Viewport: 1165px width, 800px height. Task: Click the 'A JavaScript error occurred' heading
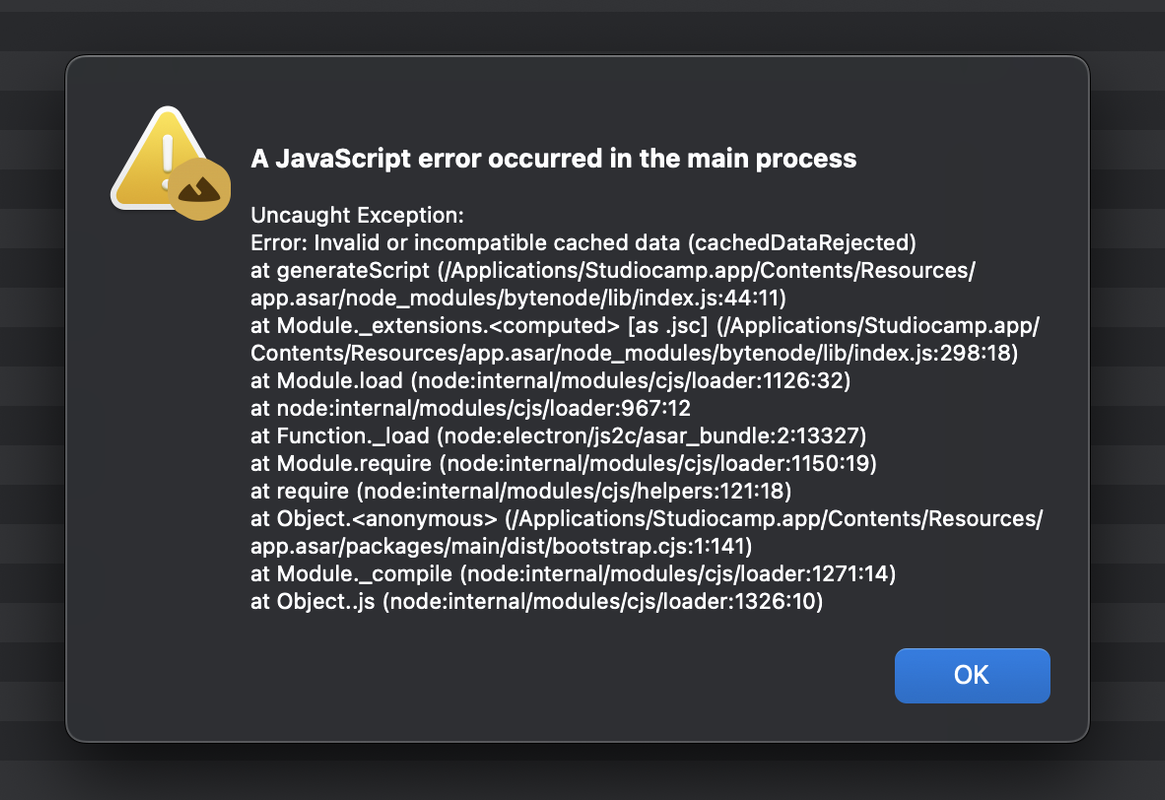554,158
